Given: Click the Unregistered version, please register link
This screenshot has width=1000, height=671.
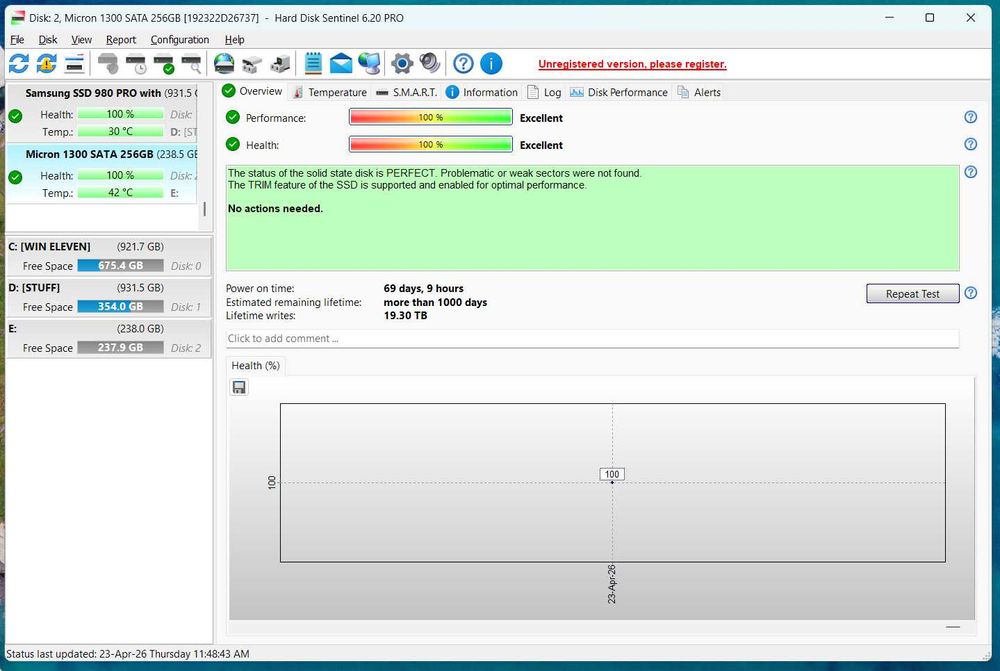Looking at the screenshot, I should [x=632, y=64].
